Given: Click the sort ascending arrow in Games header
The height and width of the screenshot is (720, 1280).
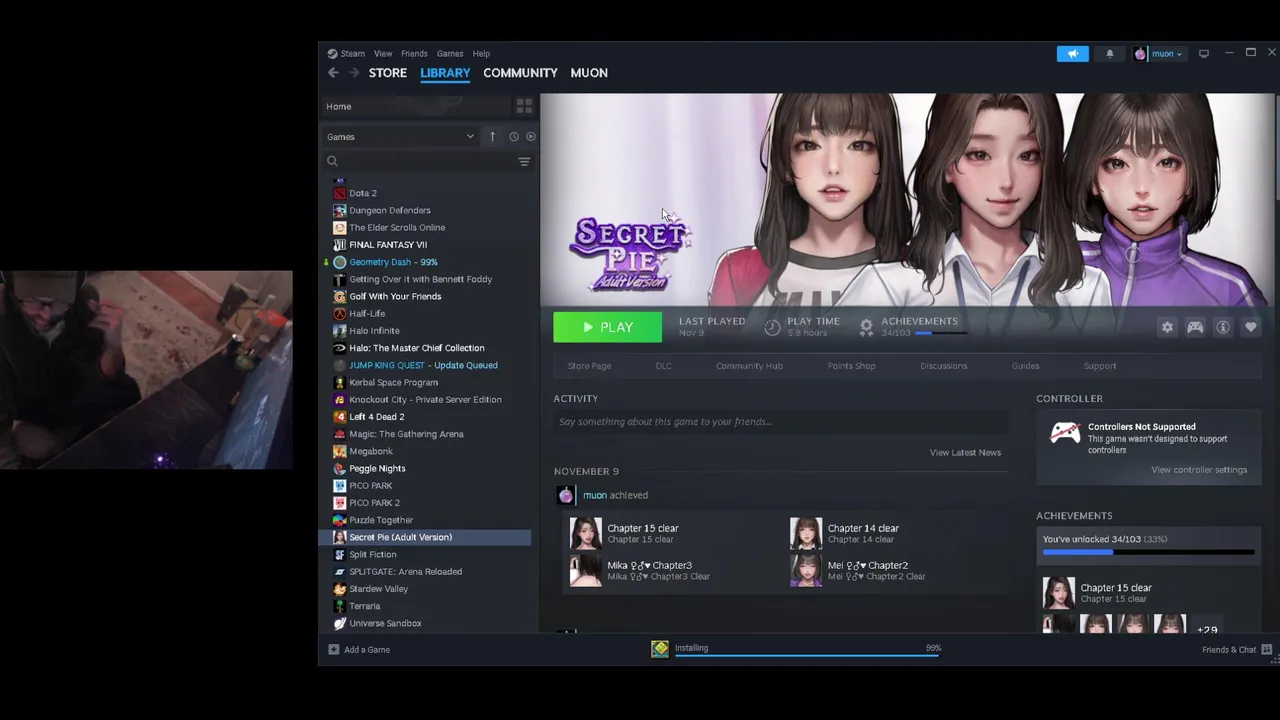Looking at the screenshot, I should 492,137.
